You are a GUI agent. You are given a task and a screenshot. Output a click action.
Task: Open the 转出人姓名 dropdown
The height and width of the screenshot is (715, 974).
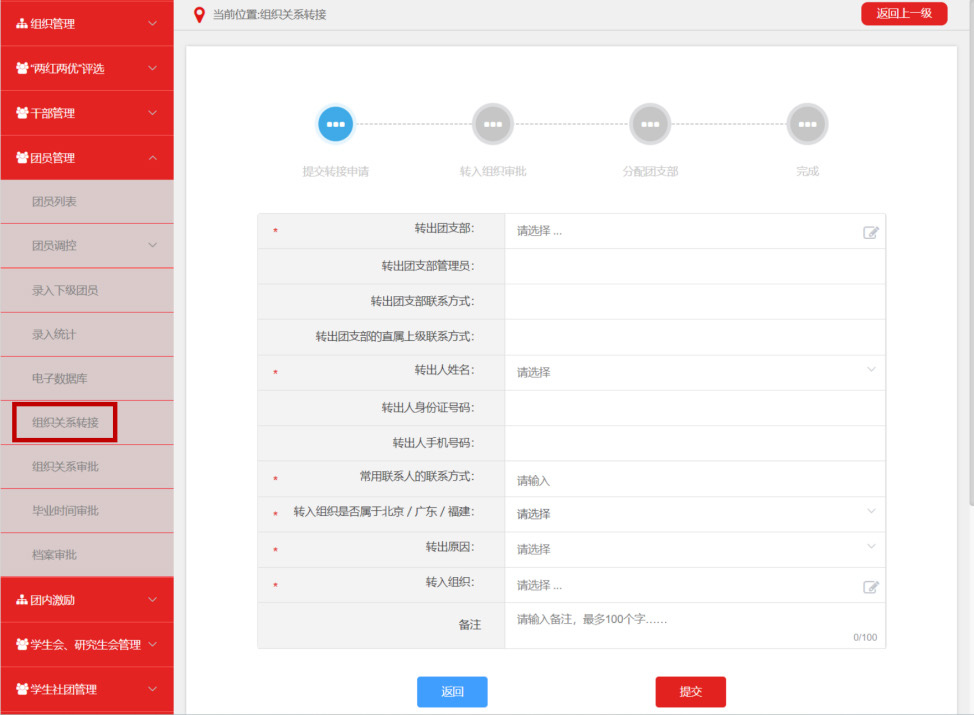pyautogui.click(x=694, y=372)
